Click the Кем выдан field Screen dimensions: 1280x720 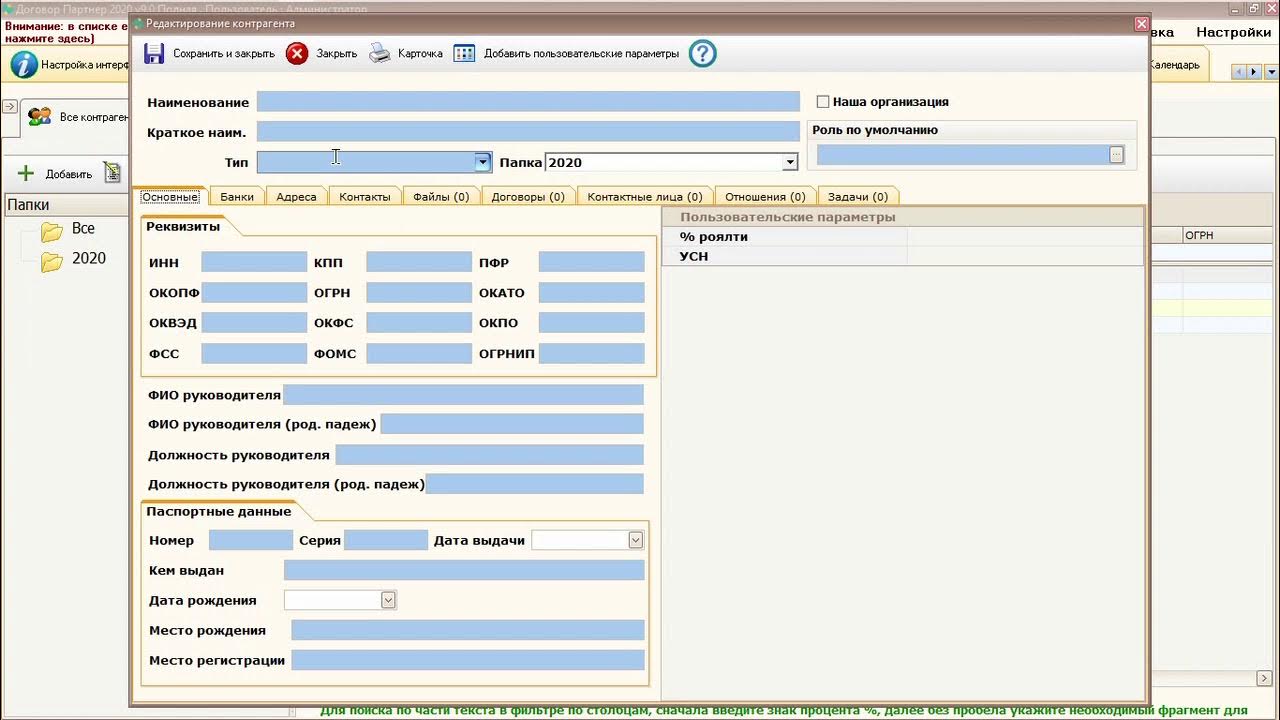[464, 570]
